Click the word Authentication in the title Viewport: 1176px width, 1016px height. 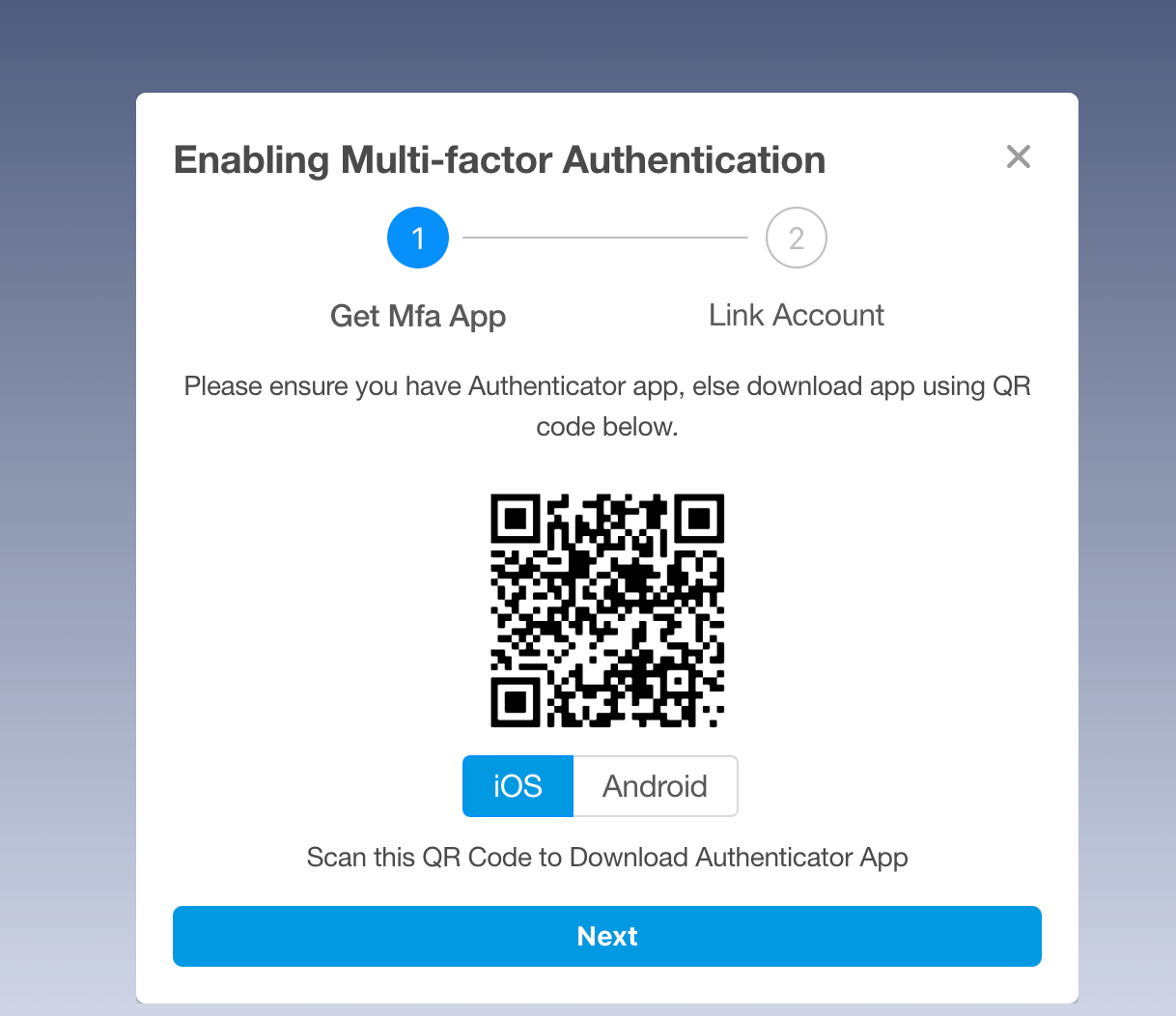pyautogui.click(x=694, y=160)
